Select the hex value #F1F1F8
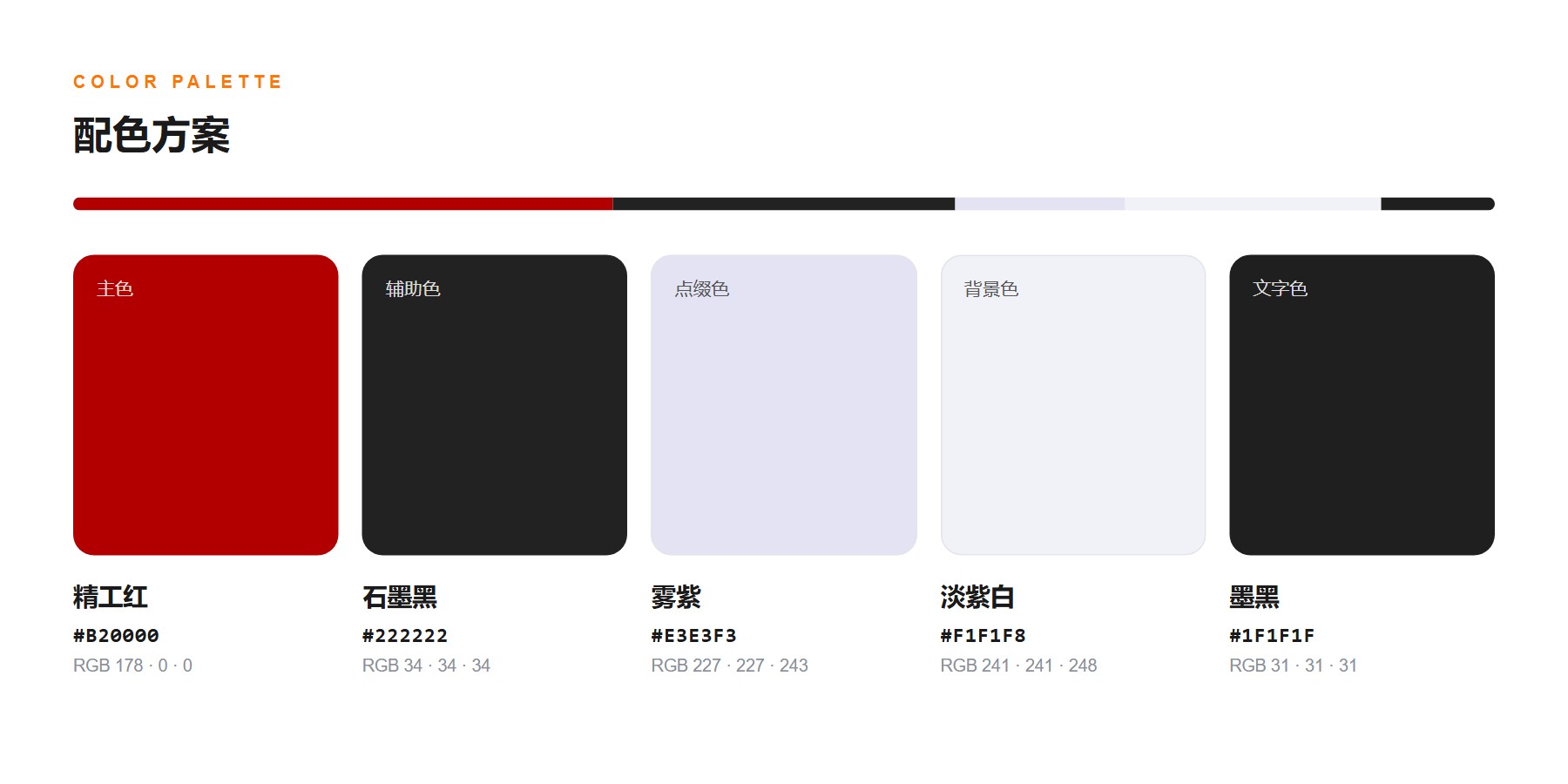The image size is (1568, 784). coord(983,636)
